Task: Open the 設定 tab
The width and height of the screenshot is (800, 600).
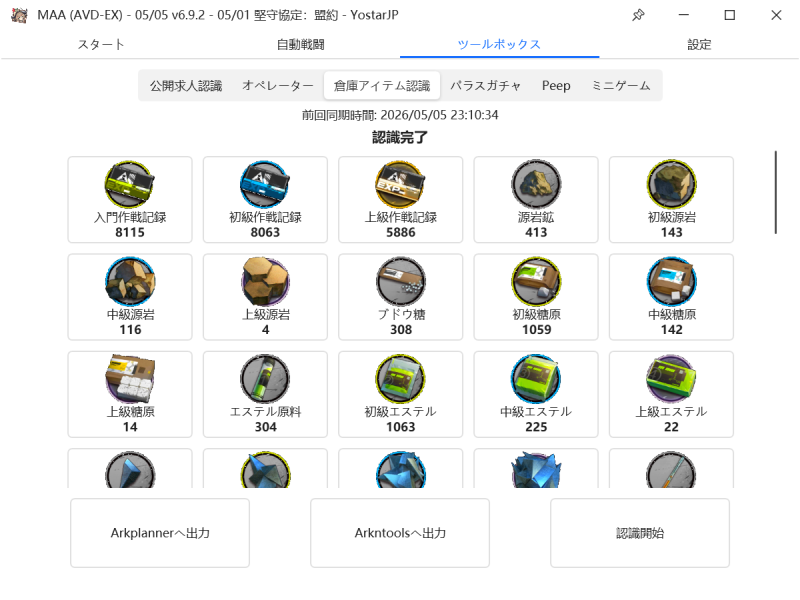Action: coord(699,44)
